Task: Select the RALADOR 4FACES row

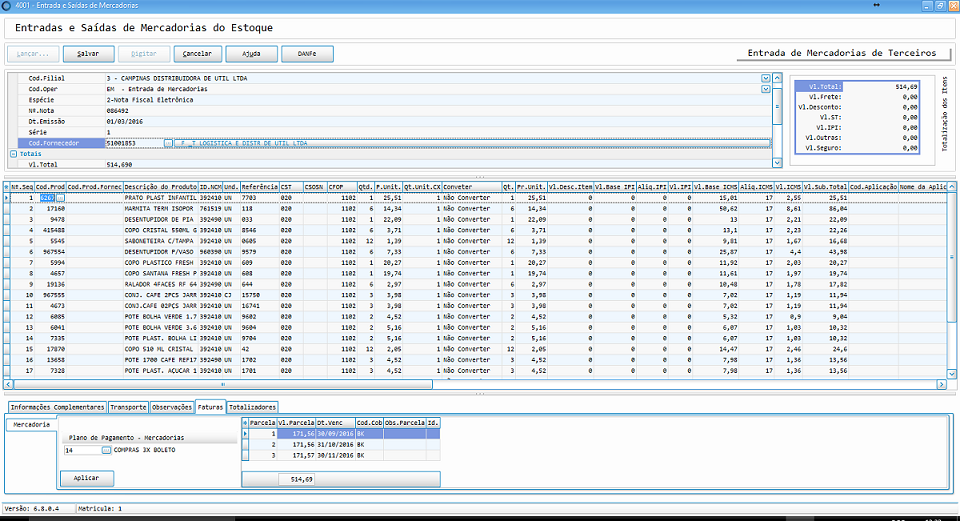Action: 474,284
